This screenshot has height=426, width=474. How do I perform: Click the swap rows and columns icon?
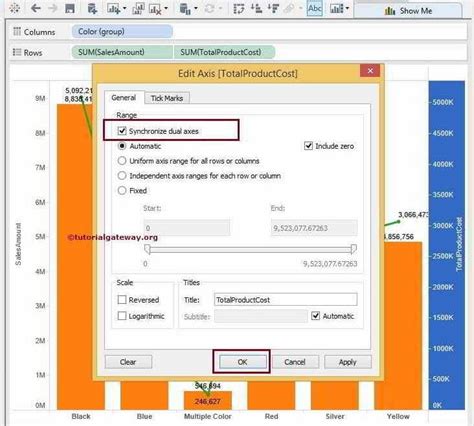[239, 9]
